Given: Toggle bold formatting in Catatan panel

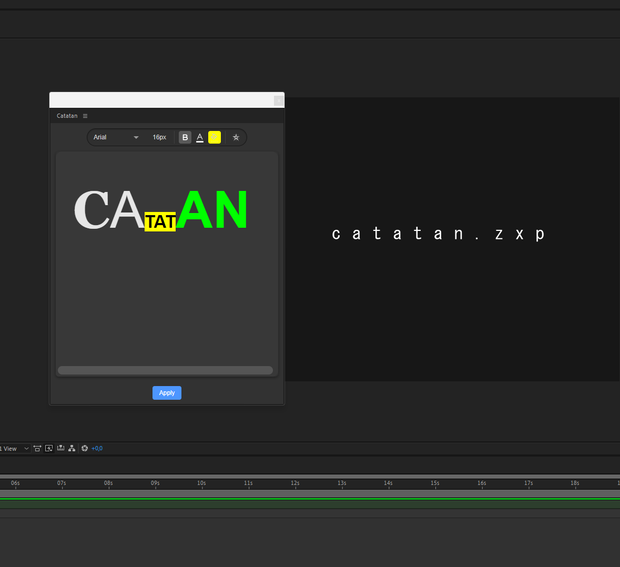Looking at the screenshot, I should pyautogui.click(x=185, y=137).
